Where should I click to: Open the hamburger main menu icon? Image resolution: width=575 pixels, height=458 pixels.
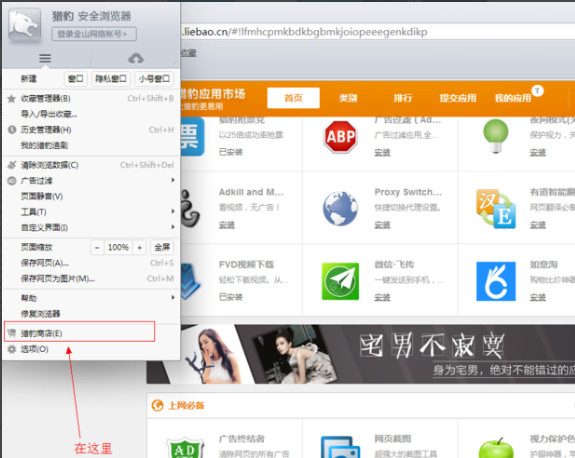(45, 58)
